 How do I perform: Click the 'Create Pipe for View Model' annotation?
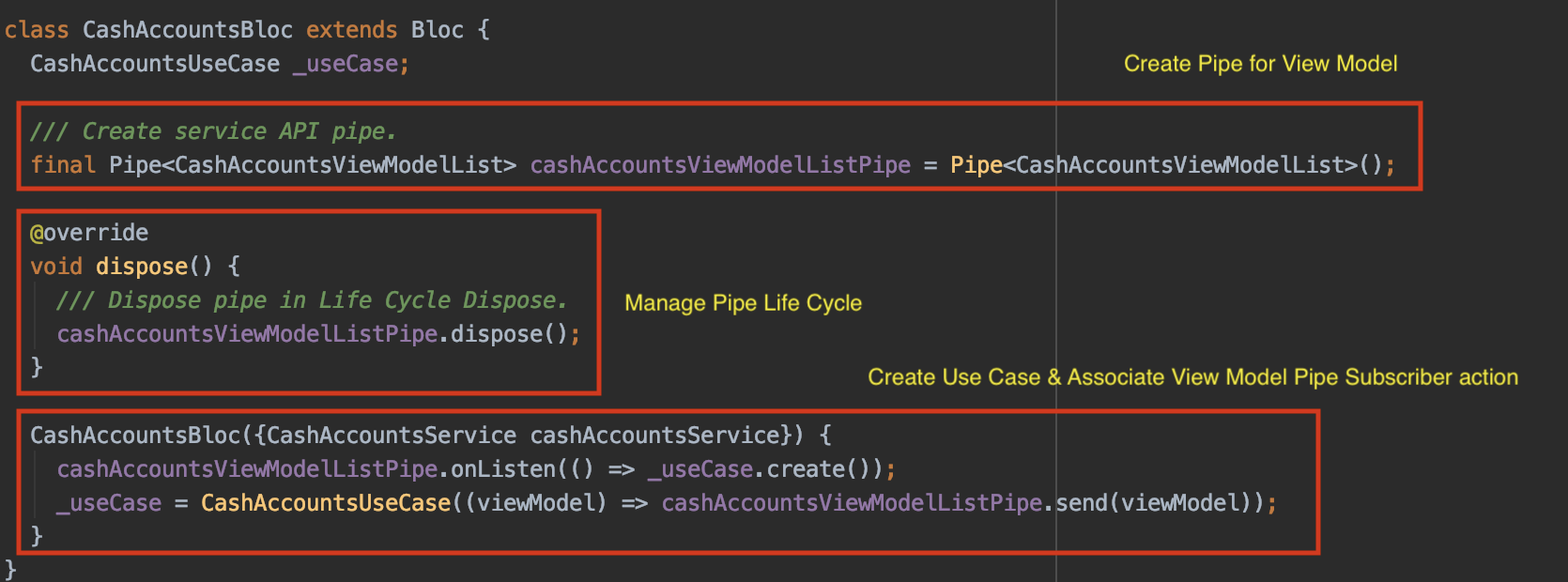pyautogui.click(x=1260, y=64)
